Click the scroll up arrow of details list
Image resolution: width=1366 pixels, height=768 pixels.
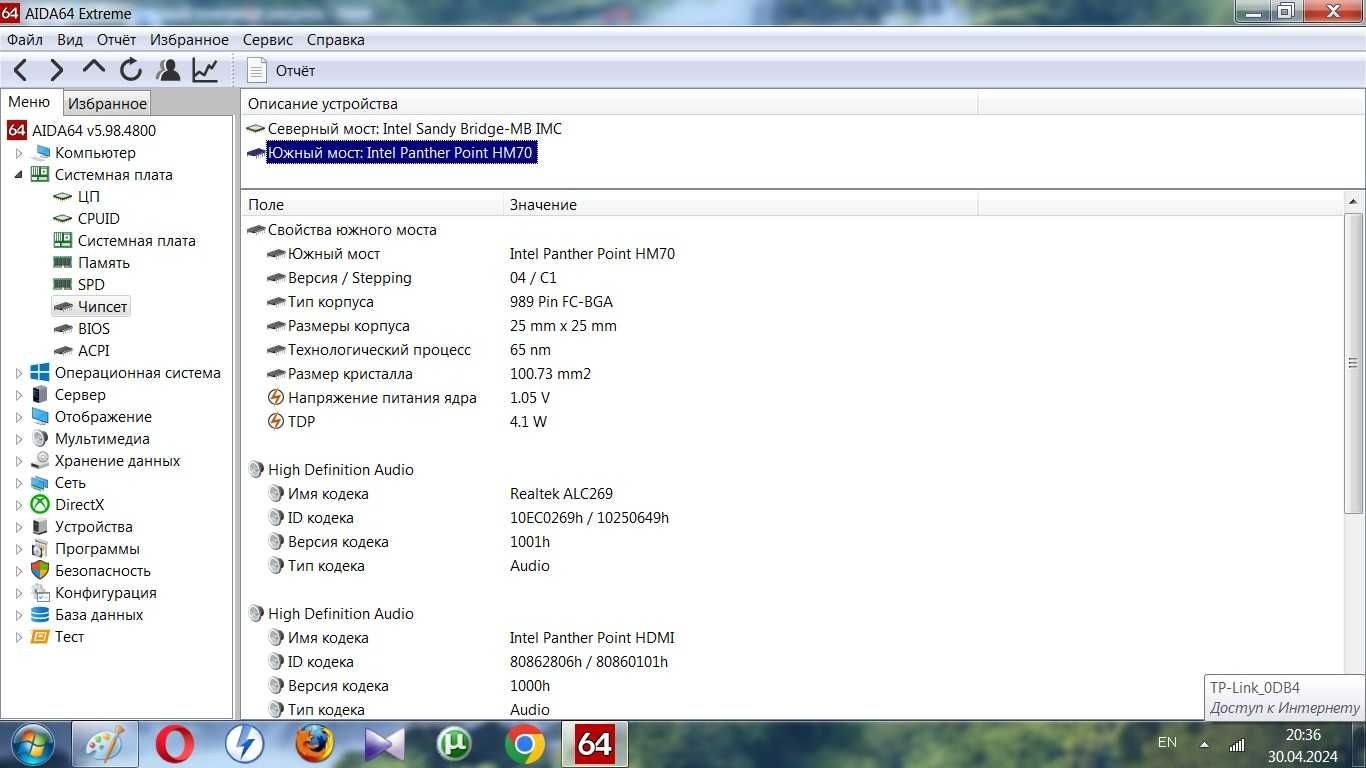(1354, 203)
